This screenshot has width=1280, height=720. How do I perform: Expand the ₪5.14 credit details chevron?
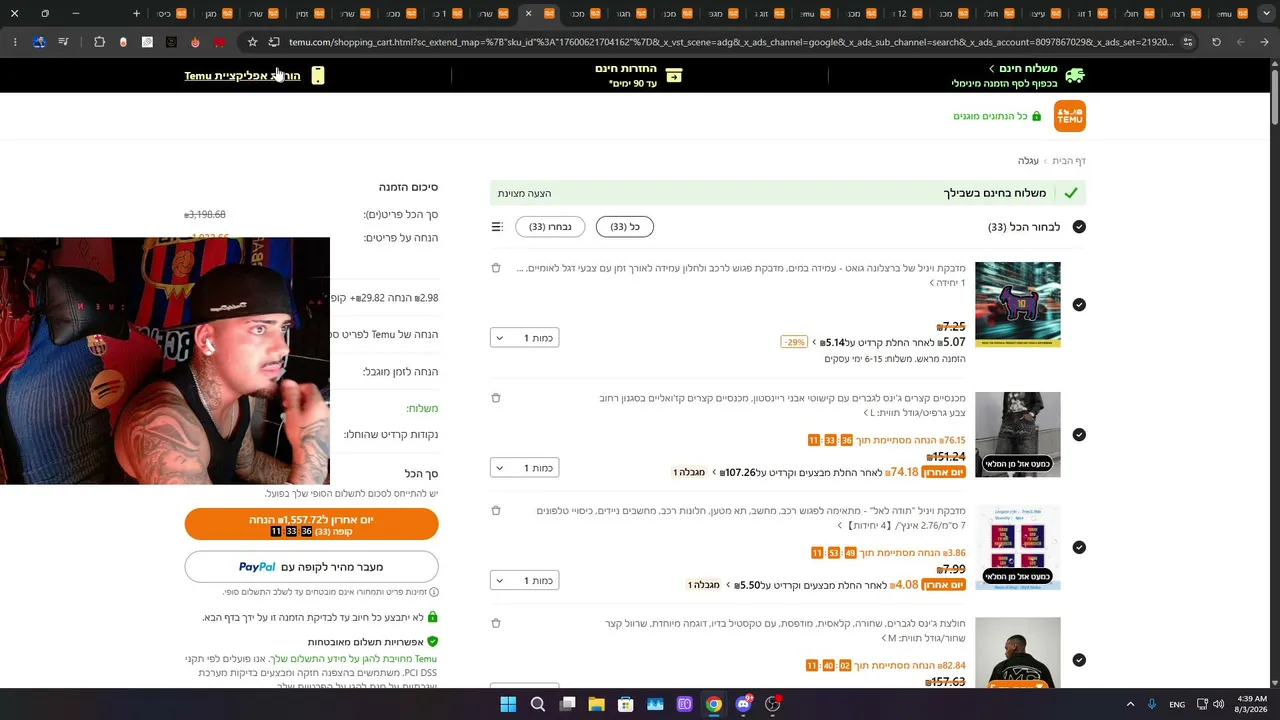814,342
